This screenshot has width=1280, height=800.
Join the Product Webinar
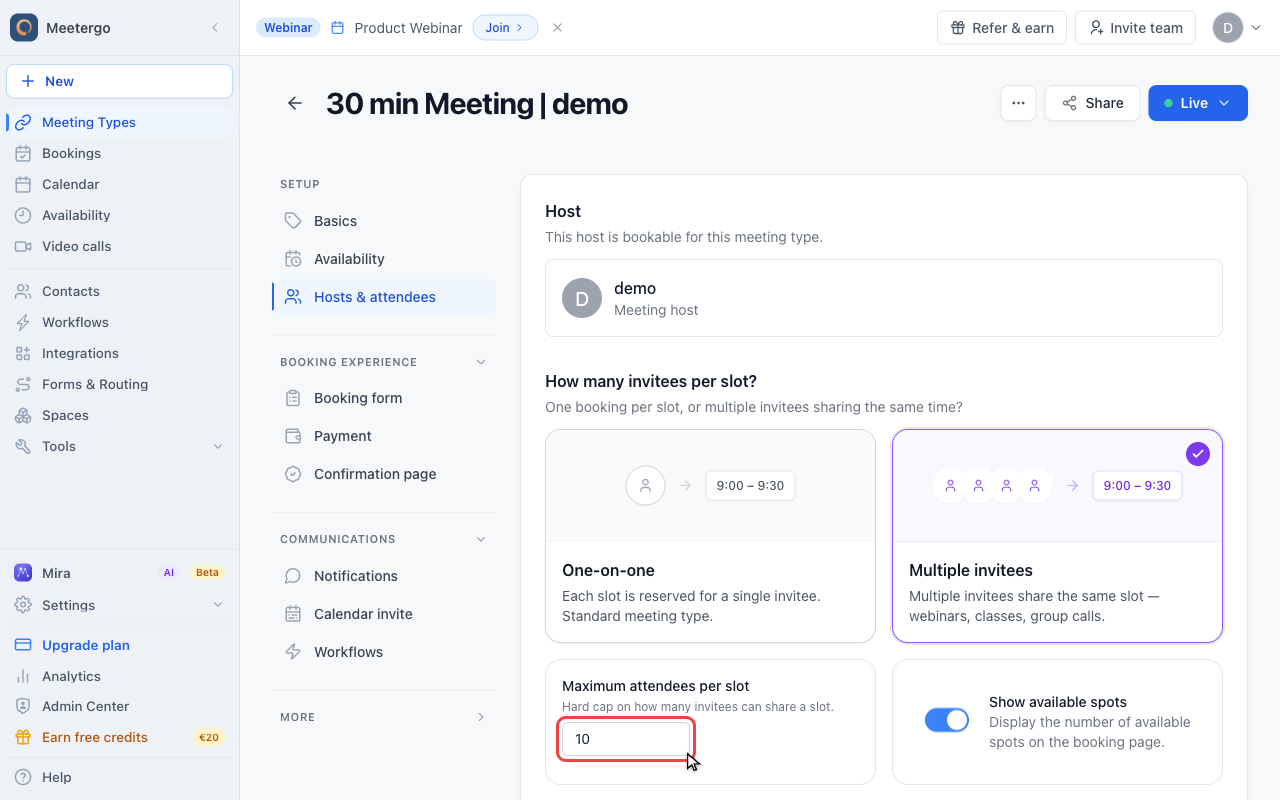coord(505,28)
